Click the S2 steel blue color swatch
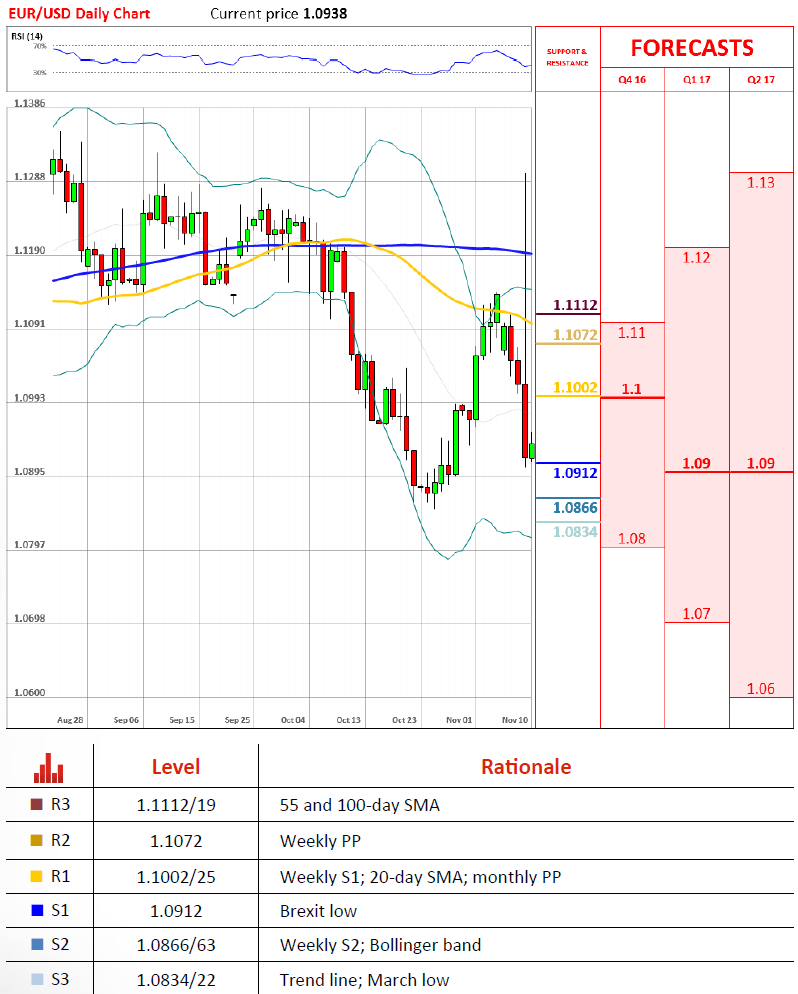This screenshot has width=798, height=994. click(x=37, y=945)
